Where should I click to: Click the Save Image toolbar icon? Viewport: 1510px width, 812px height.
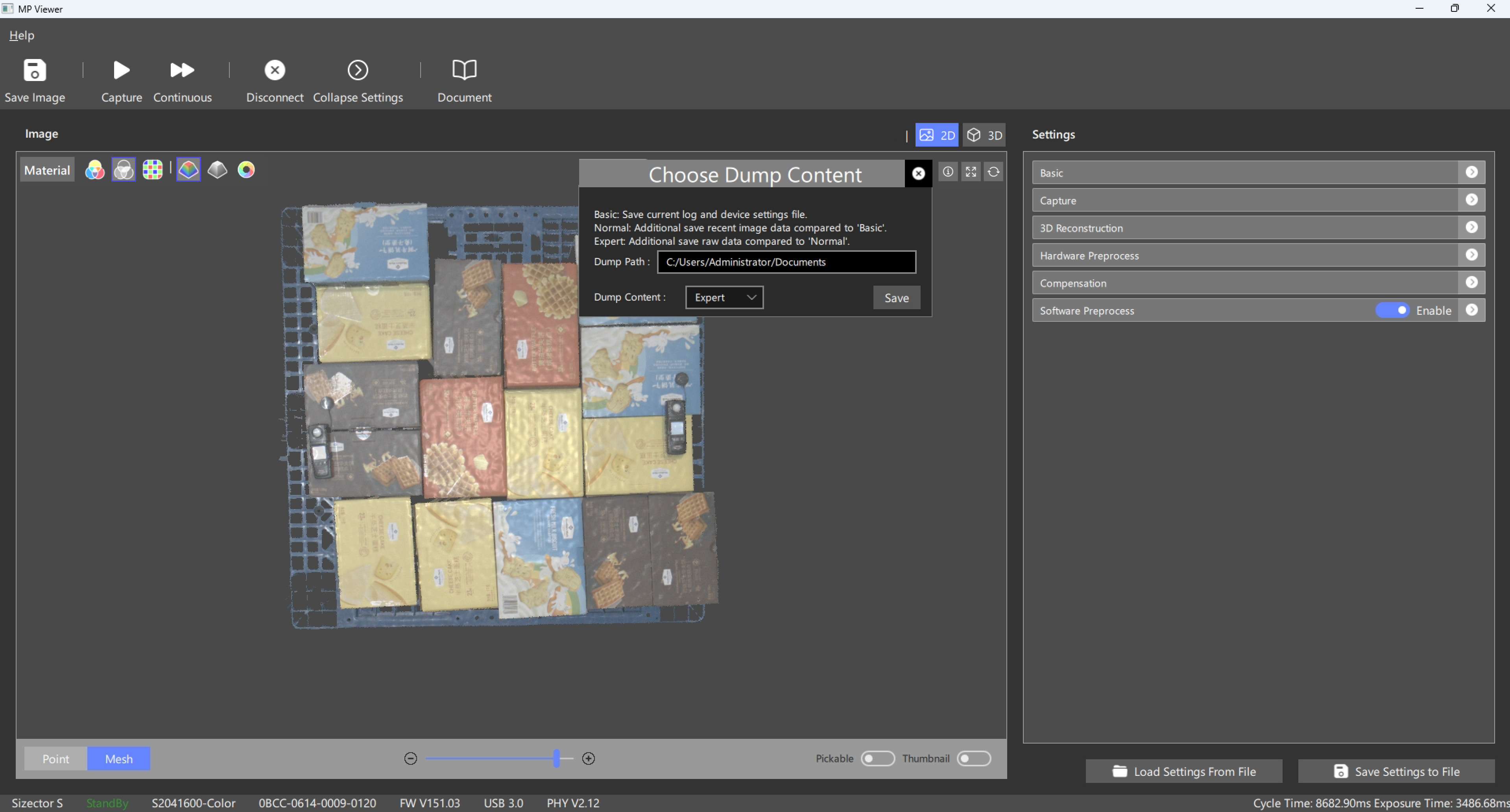pos(35,70)
